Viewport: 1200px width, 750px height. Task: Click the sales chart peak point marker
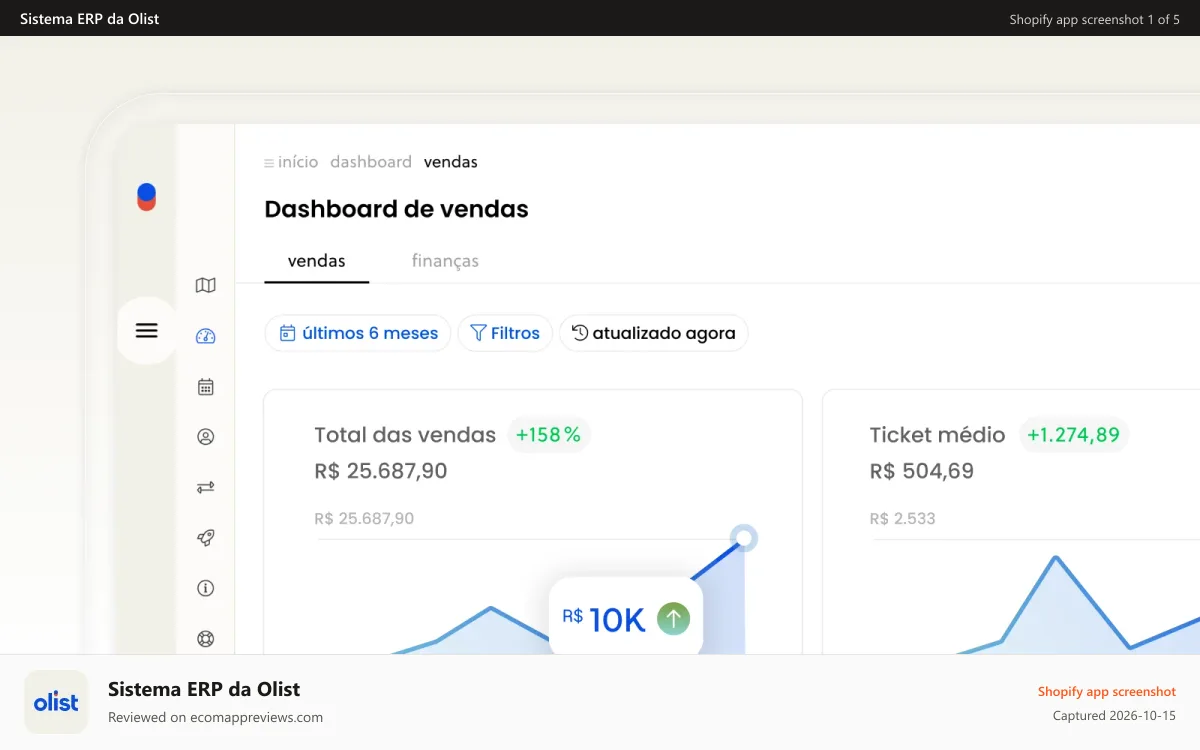(743, 538)
